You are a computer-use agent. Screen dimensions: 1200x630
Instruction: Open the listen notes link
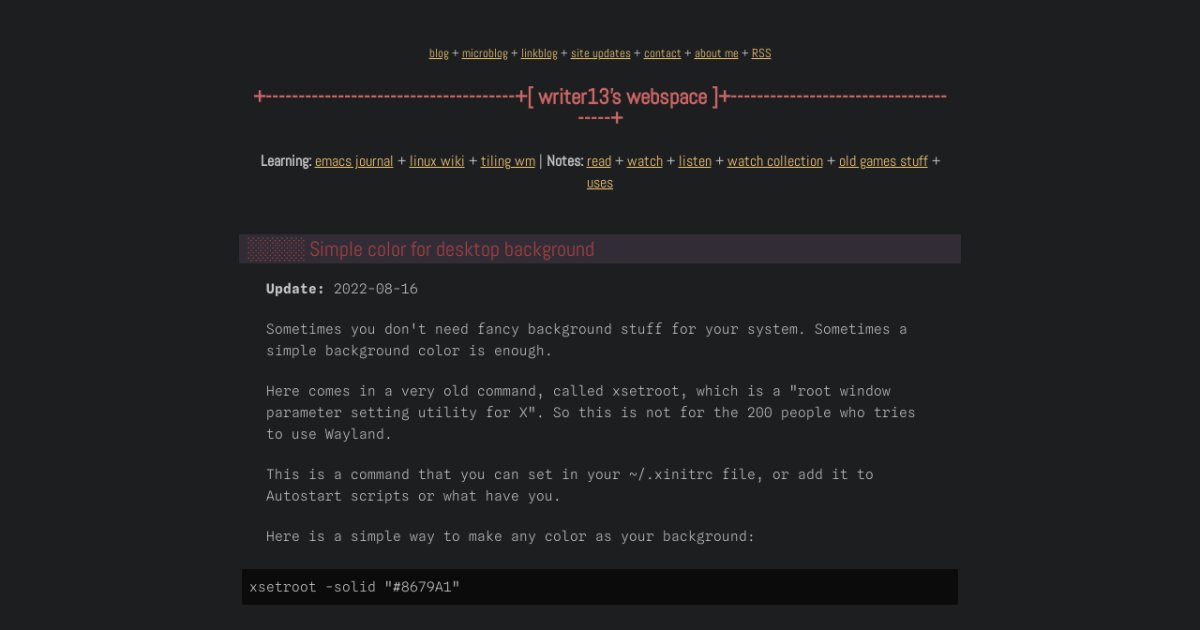point(695,161)
